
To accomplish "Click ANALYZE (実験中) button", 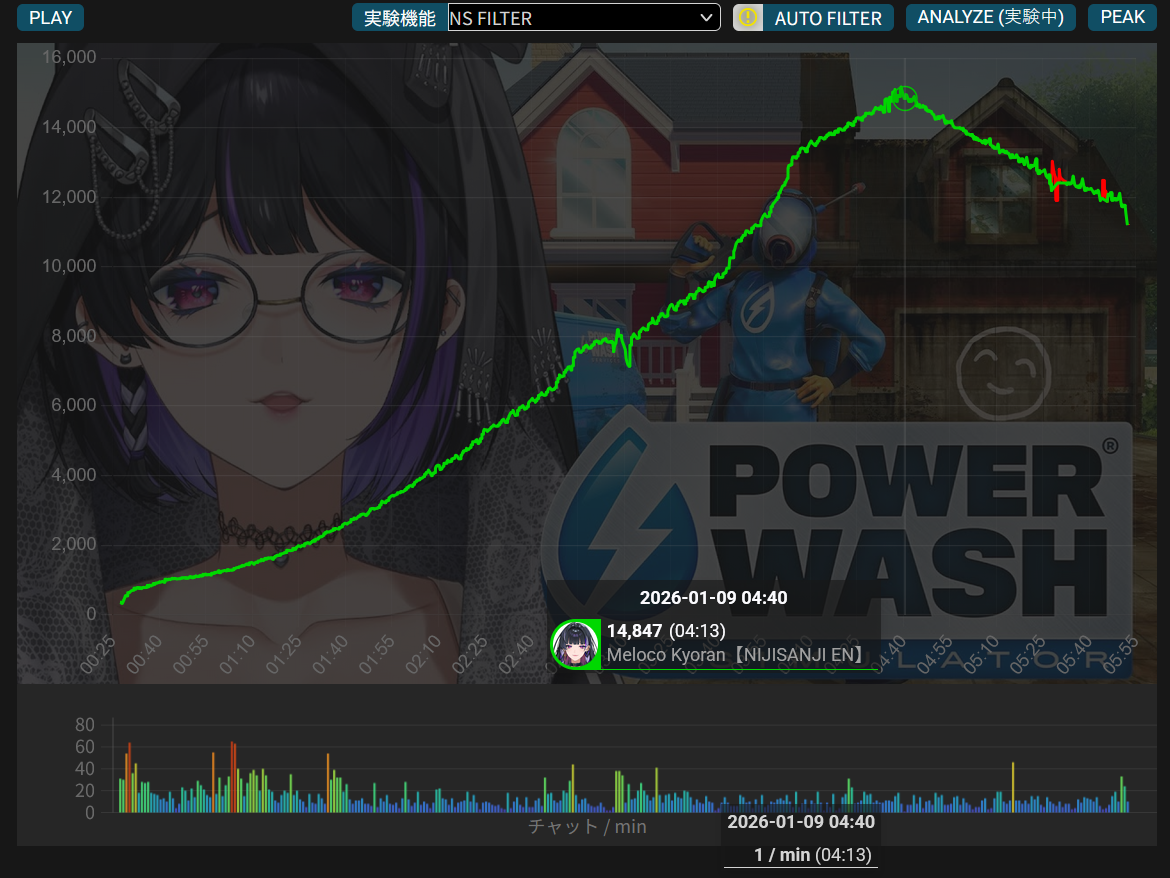I will (990, 17).
